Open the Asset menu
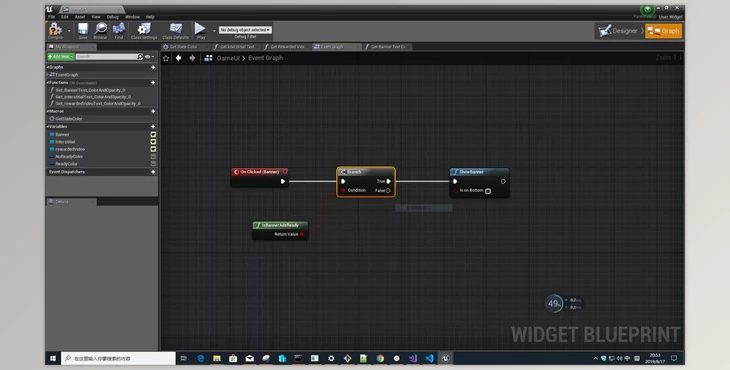Screen dimensions: 730x370 80,17
